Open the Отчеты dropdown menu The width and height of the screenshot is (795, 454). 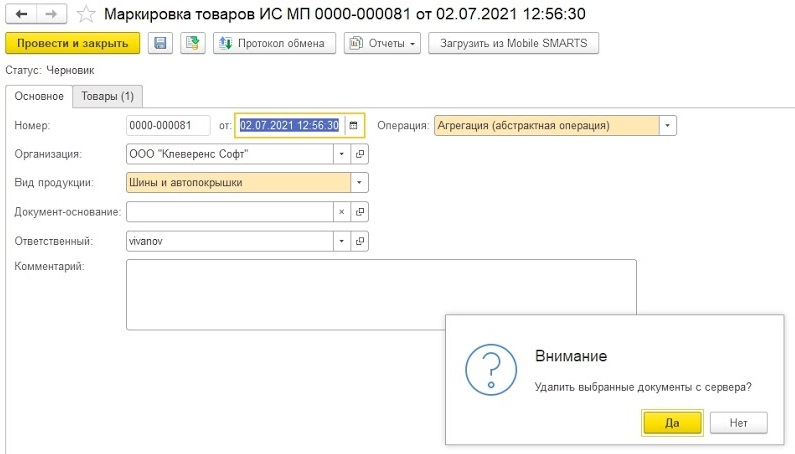[x=382, y=43]
